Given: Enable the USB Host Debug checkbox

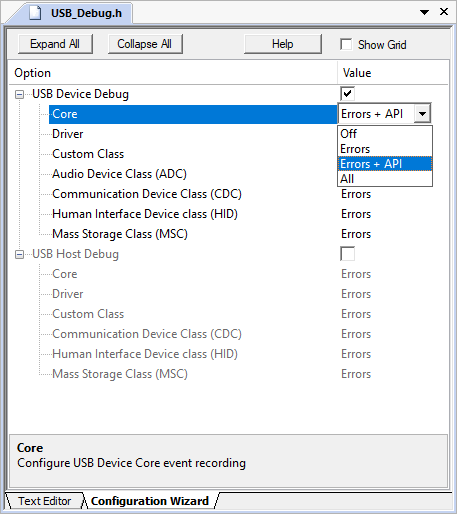Looking at the screenshot, I should coord(347,254).
